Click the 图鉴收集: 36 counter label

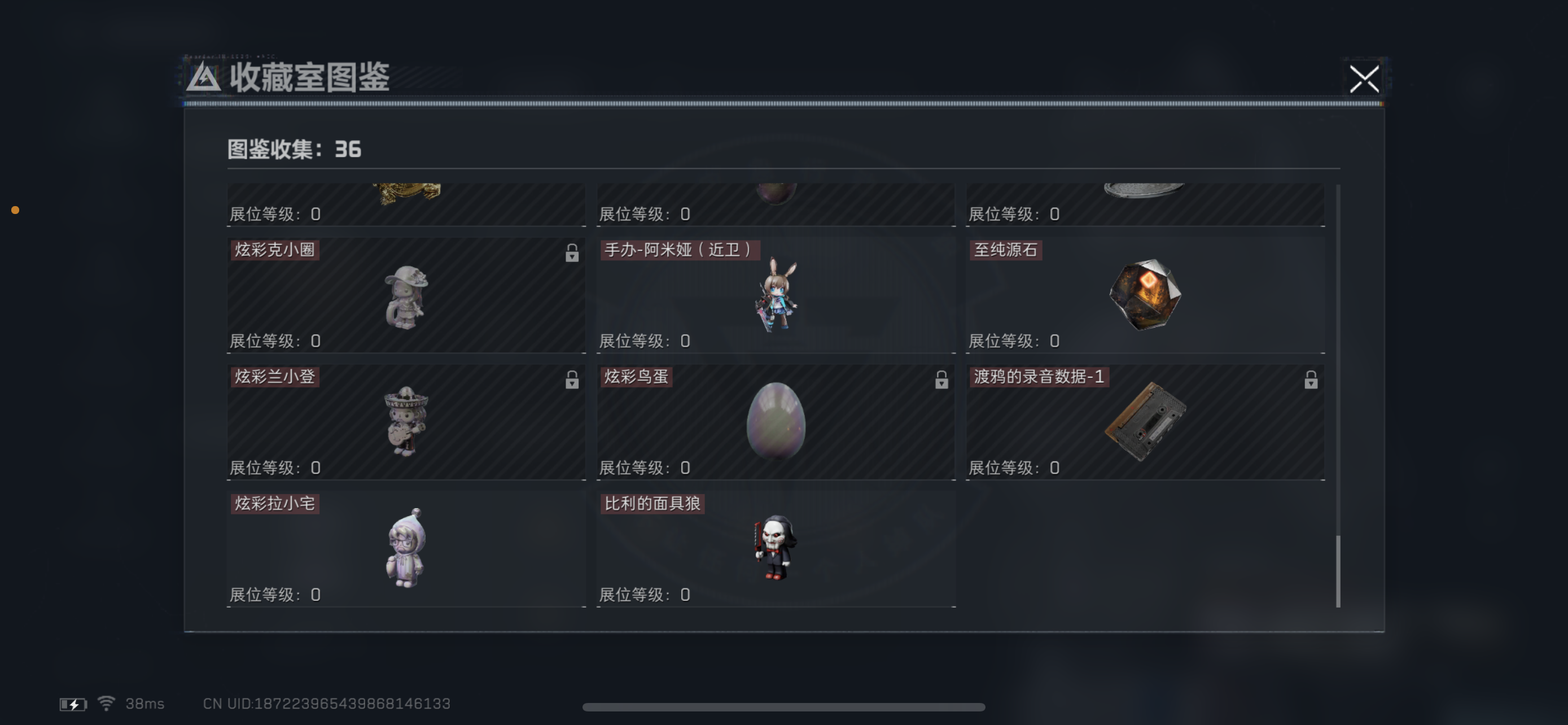point(294,149)
